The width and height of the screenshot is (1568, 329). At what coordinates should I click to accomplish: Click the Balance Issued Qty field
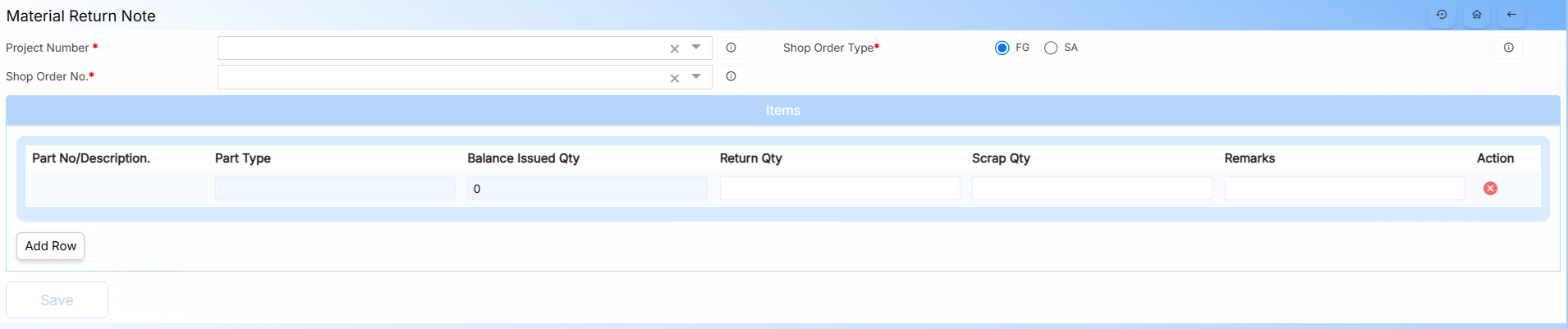(x=586, y=189)
